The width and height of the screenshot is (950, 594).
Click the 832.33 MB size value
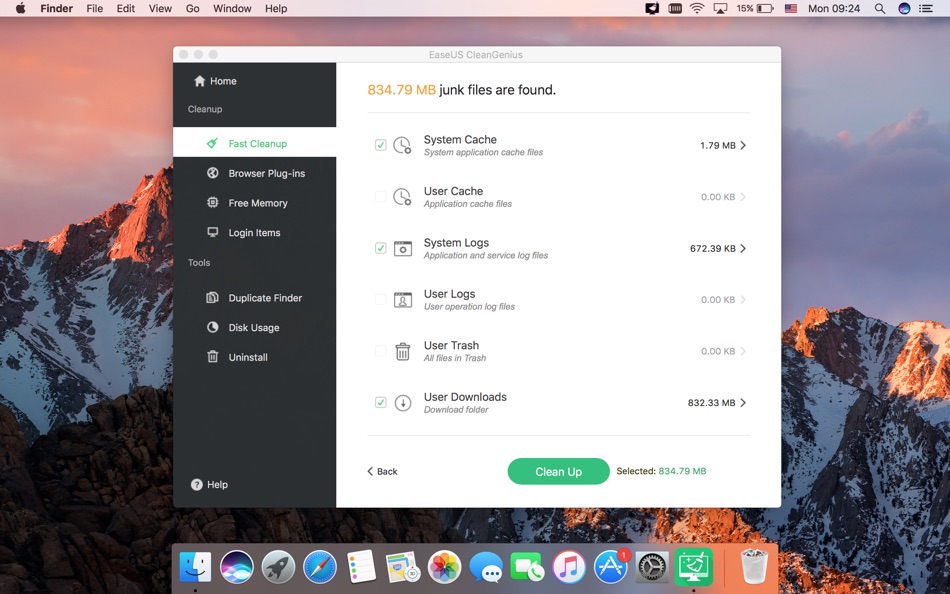pos(711,402)
